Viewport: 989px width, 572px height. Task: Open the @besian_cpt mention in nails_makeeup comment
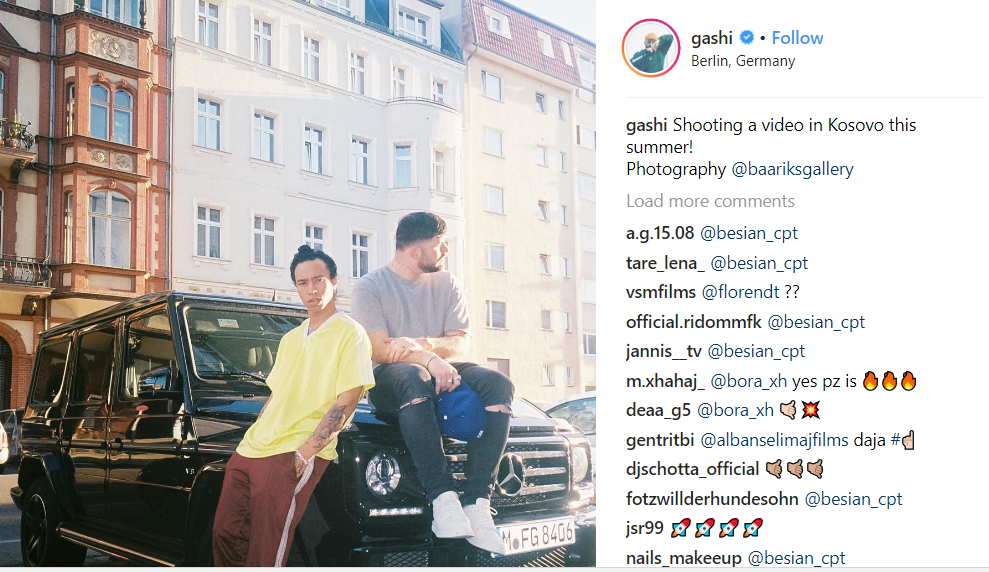(x=796, y=557)
